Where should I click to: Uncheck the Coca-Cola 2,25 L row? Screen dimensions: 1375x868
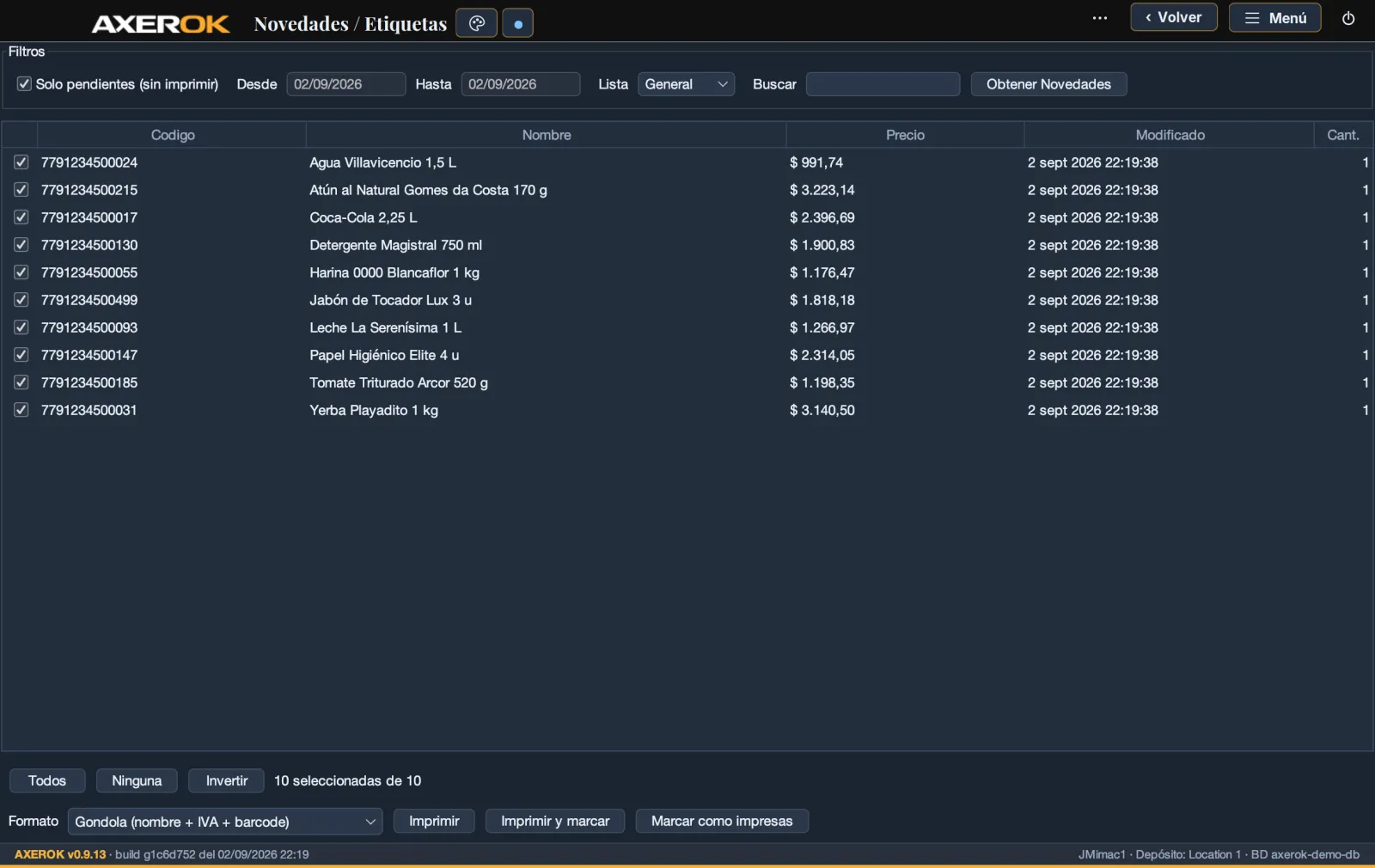coord(21,217)
